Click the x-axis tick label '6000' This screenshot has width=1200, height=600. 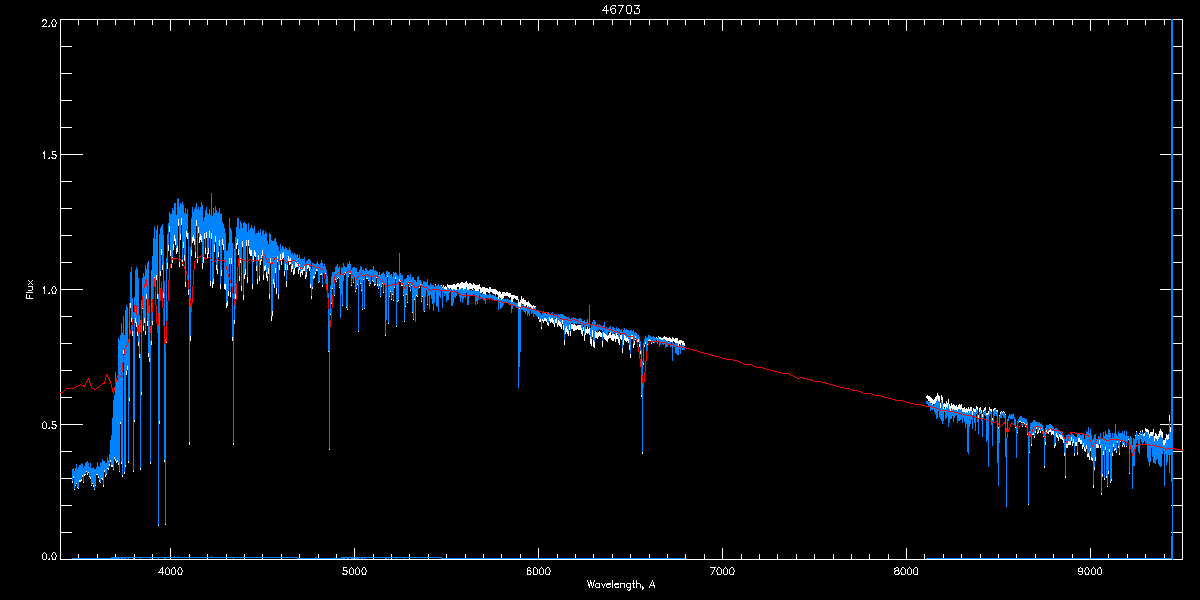coord(538,572)
